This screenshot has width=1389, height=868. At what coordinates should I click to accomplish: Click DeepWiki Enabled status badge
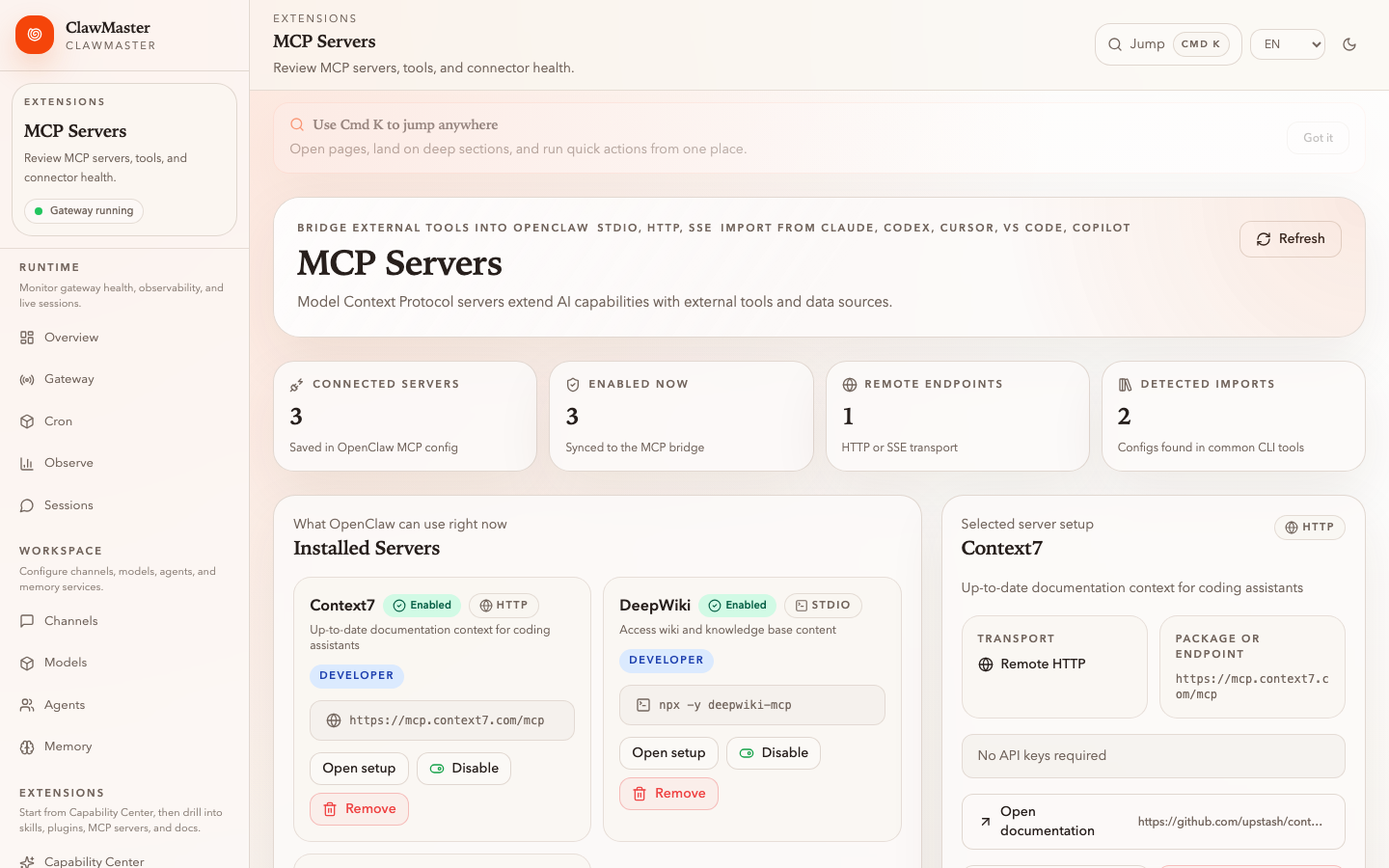738,606
